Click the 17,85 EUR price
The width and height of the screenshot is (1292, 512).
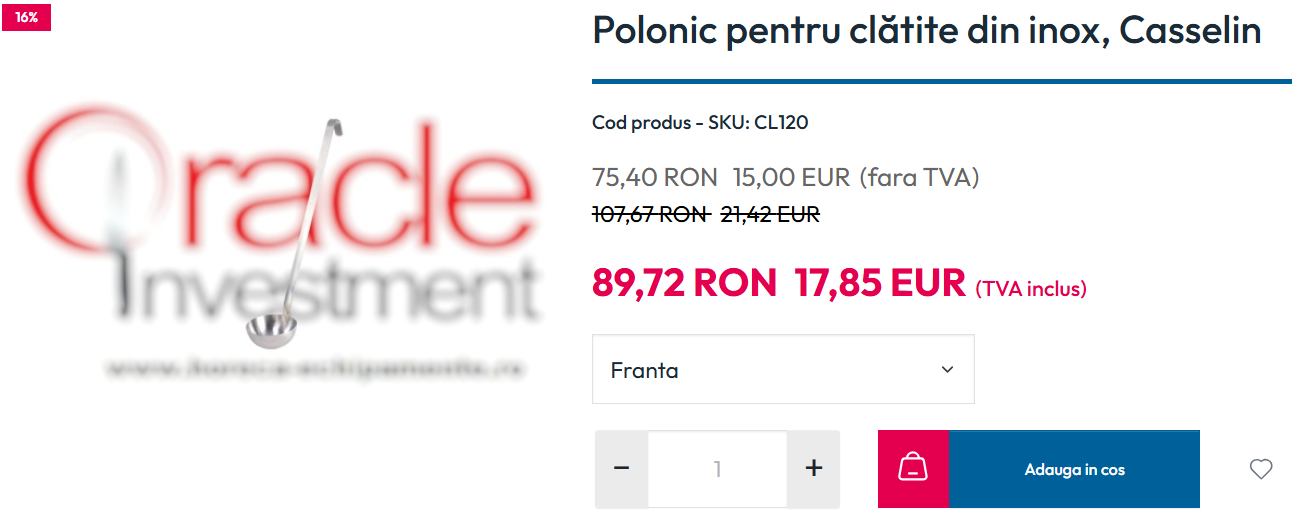point(880,283)
